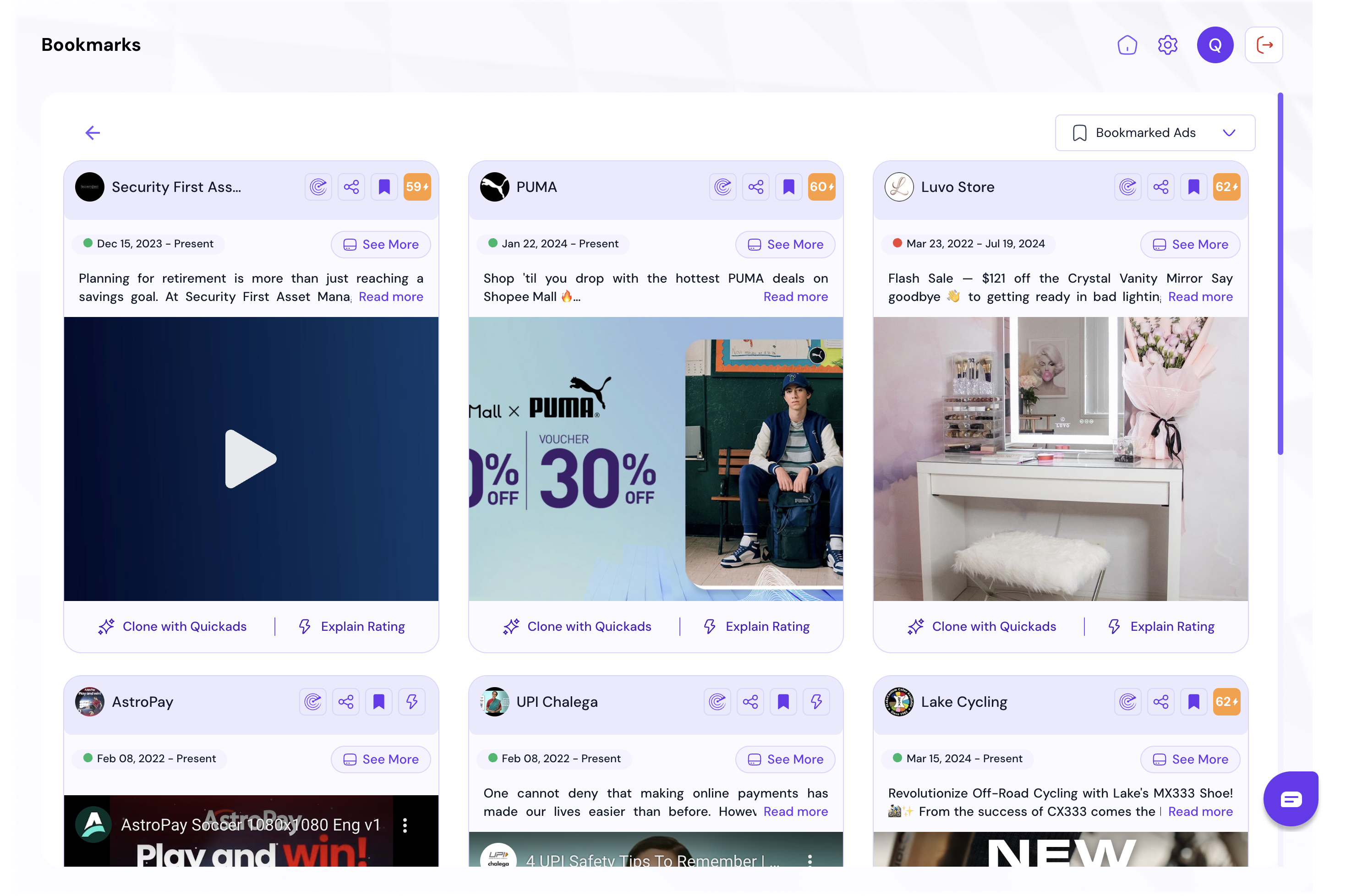Share the AstroPay ad
The width and height of the screenshot is (1346, 896).
[x=346, y=702]
